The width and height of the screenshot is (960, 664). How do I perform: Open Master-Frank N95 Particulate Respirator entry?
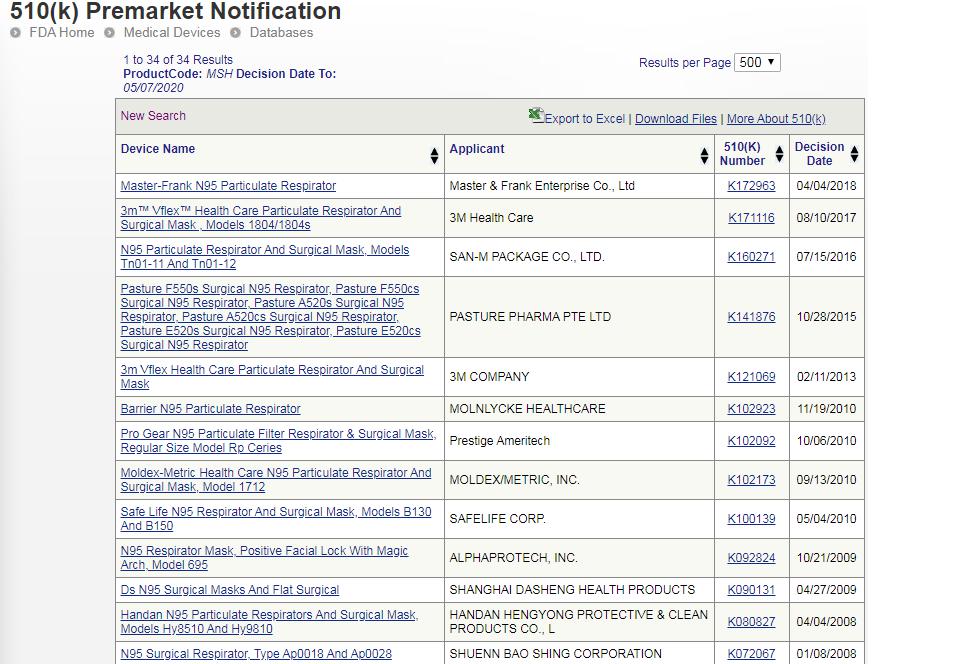228,186
